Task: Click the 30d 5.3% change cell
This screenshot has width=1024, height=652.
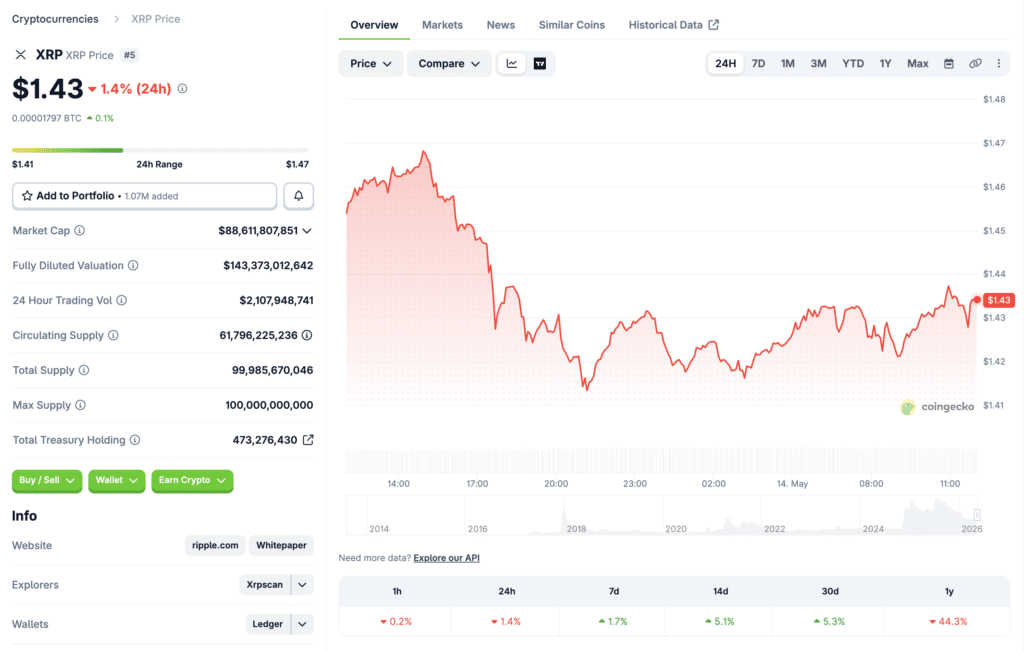Action: (829, 621)
